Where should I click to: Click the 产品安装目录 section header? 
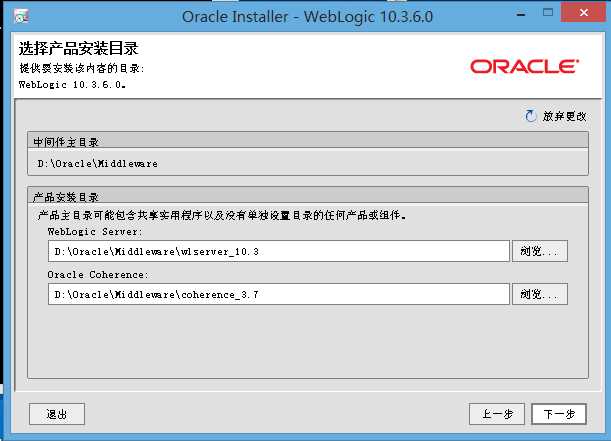click(308, 196)
